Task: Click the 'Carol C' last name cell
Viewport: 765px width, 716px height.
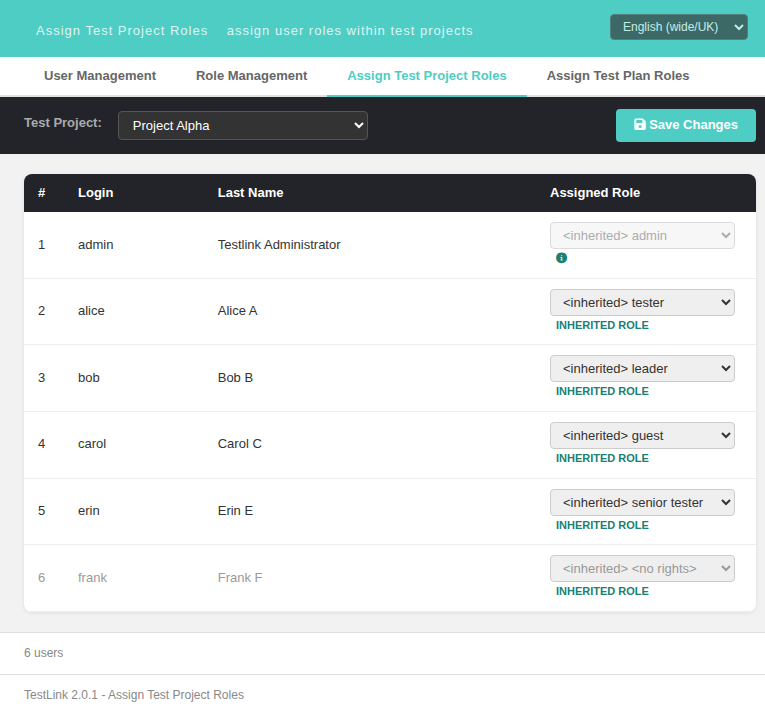Action: pyautogui.click(x=240, y=443)
